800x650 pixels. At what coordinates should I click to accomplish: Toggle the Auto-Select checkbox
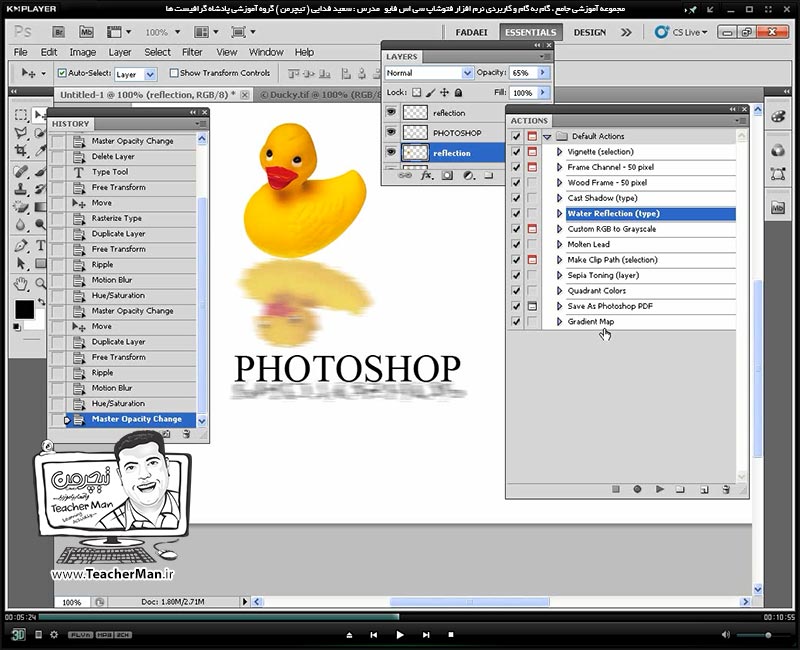tap(62, 73)
